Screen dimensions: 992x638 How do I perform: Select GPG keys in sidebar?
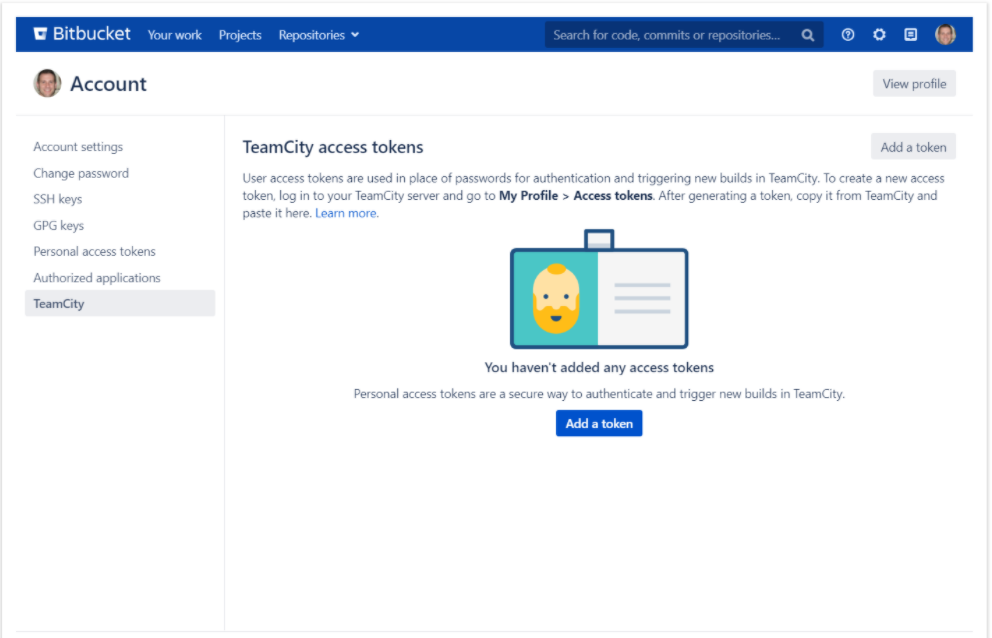[x=59, y=225]
